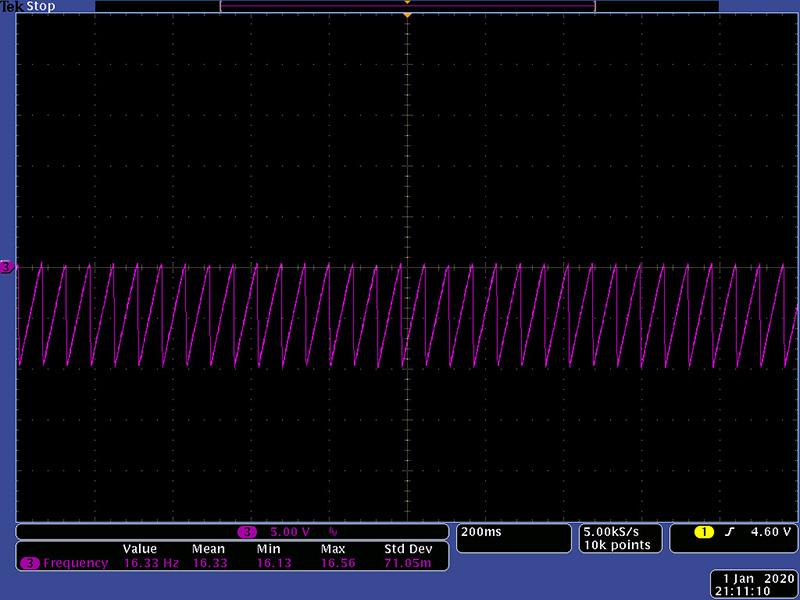This screenshot has width=800, height=600.
Task: Select the 200ms horizontal scale readout
Action: [481, 531]
